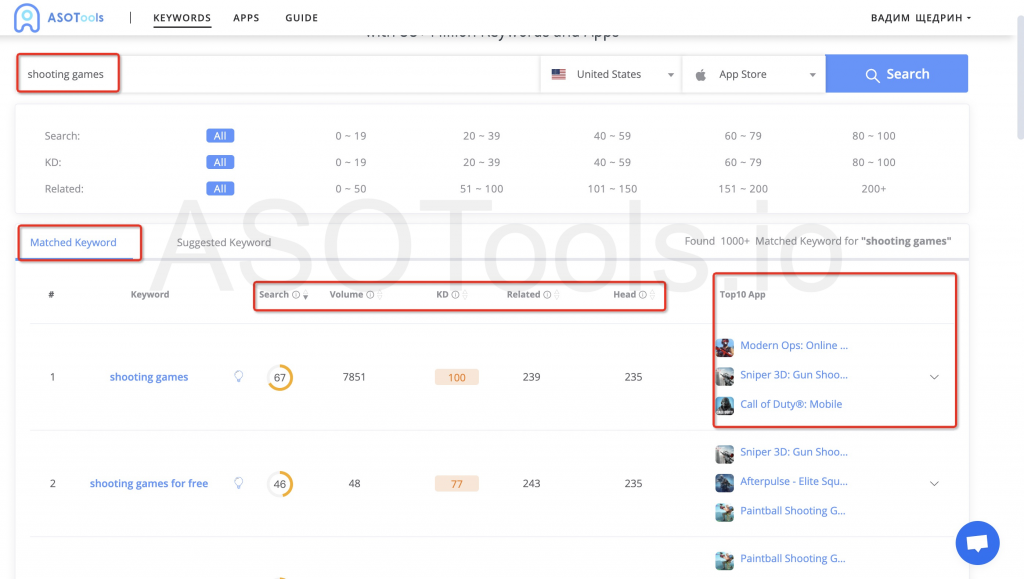1024x579 pixels.
Task: Open the United States country dropdown
Action: (x=610, y=74)
